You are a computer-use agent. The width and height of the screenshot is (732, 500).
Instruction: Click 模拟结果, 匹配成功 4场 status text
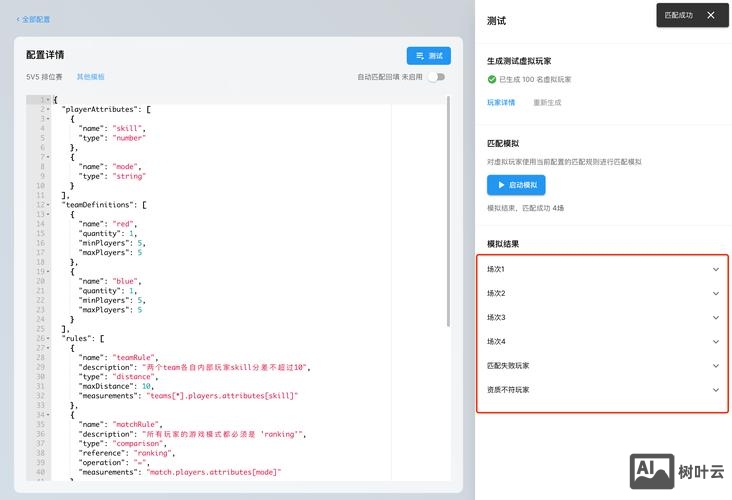[x=525, y=208]
